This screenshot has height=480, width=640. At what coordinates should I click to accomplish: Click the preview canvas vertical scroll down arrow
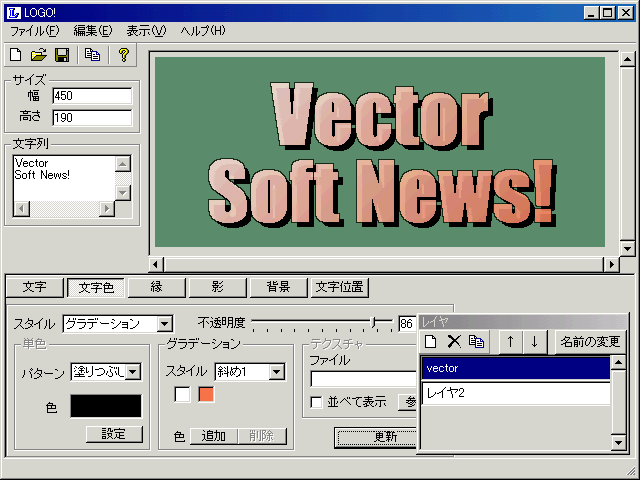627,248
